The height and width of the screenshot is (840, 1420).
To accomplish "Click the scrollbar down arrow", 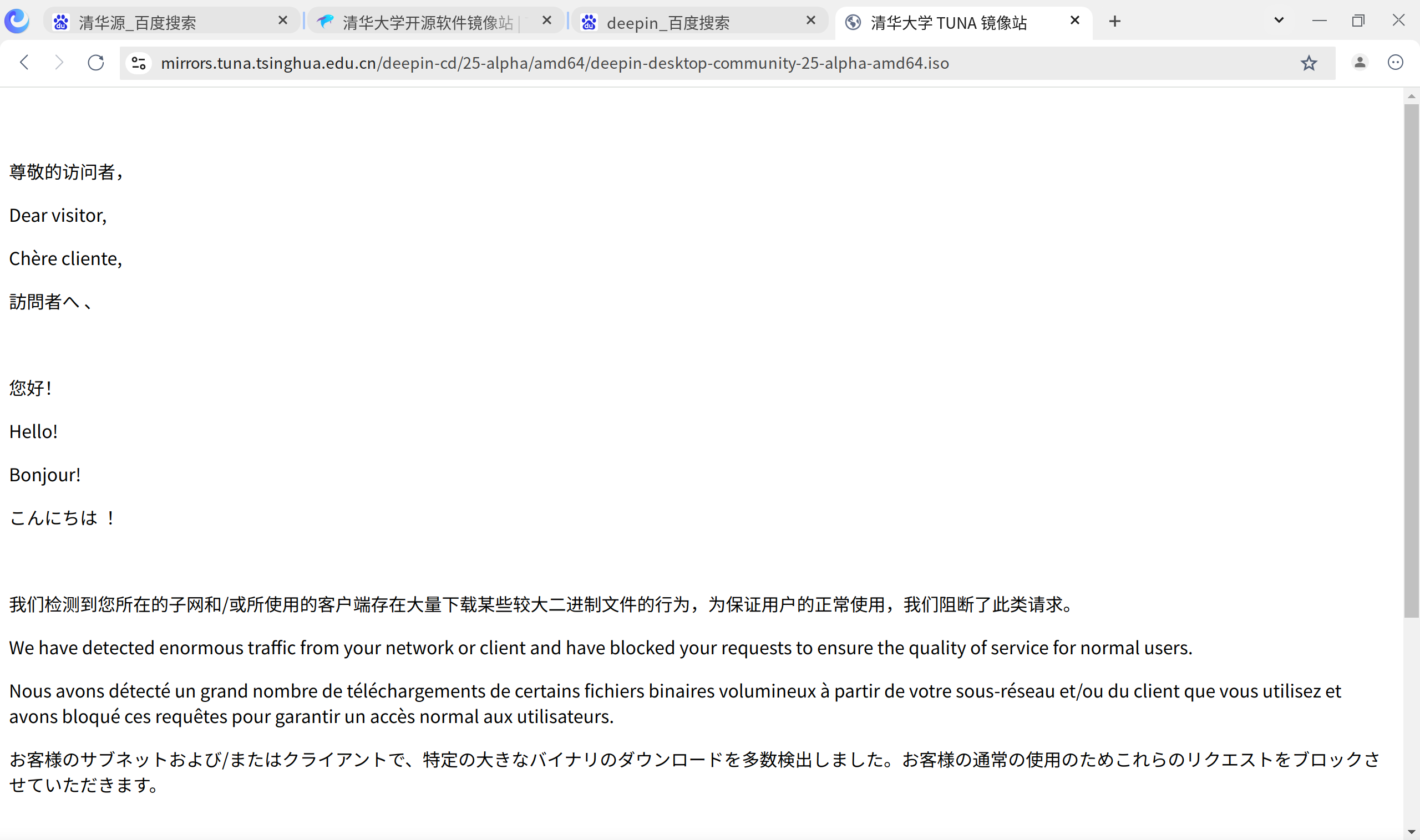I will (1411, 832).
